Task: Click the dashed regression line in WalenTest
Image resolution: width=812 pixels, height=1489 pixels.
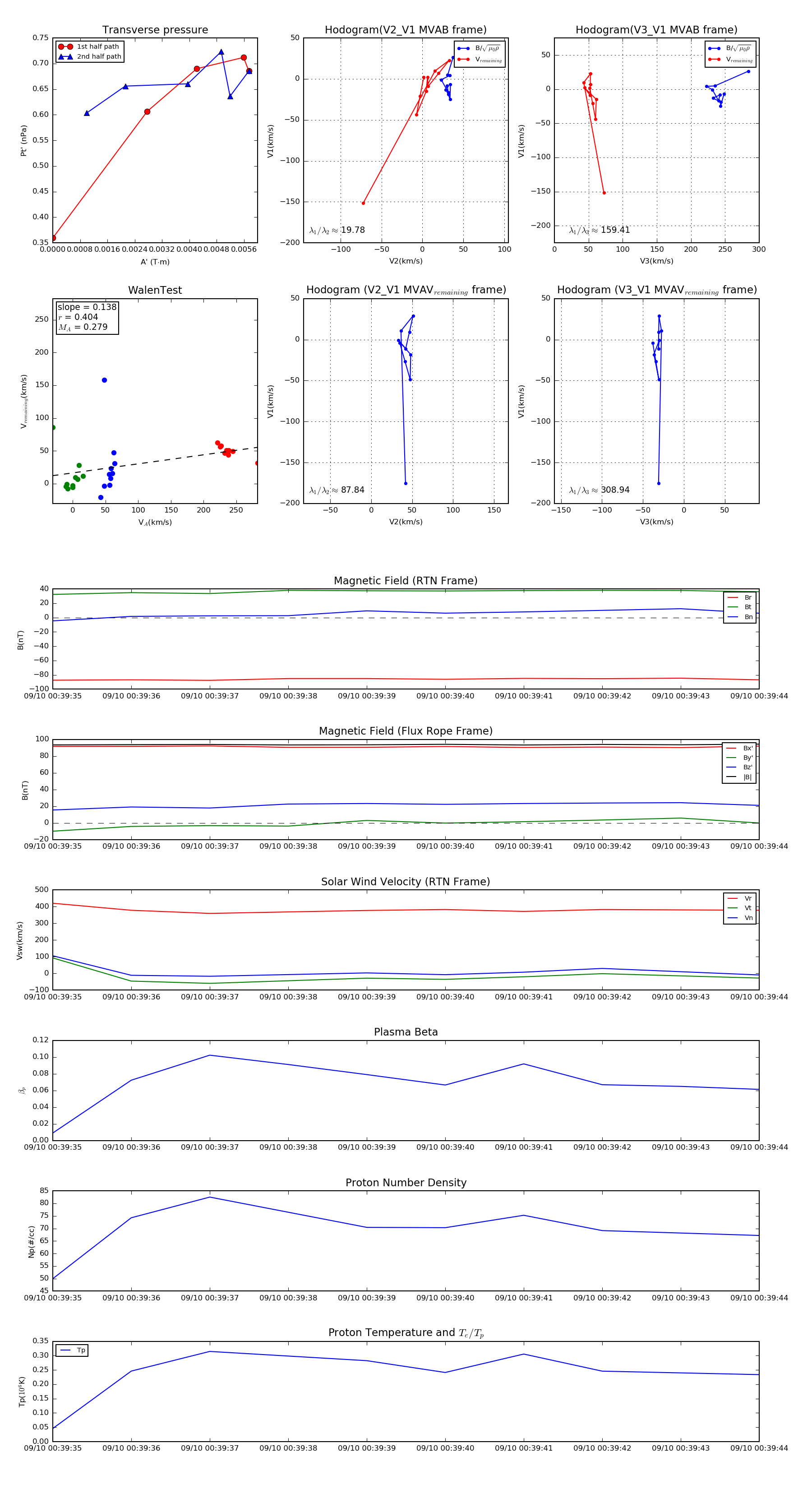Action: 155,462
